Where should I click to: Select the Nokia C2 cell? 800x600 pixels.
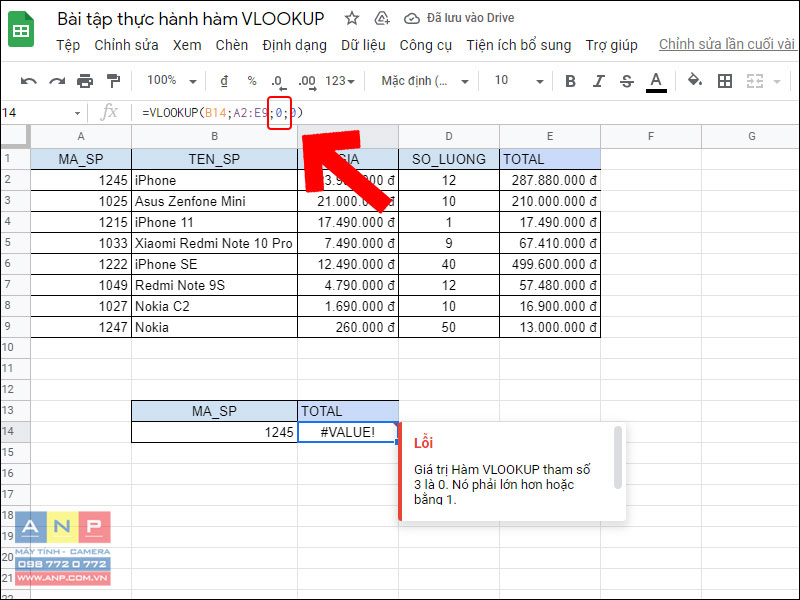214,307
